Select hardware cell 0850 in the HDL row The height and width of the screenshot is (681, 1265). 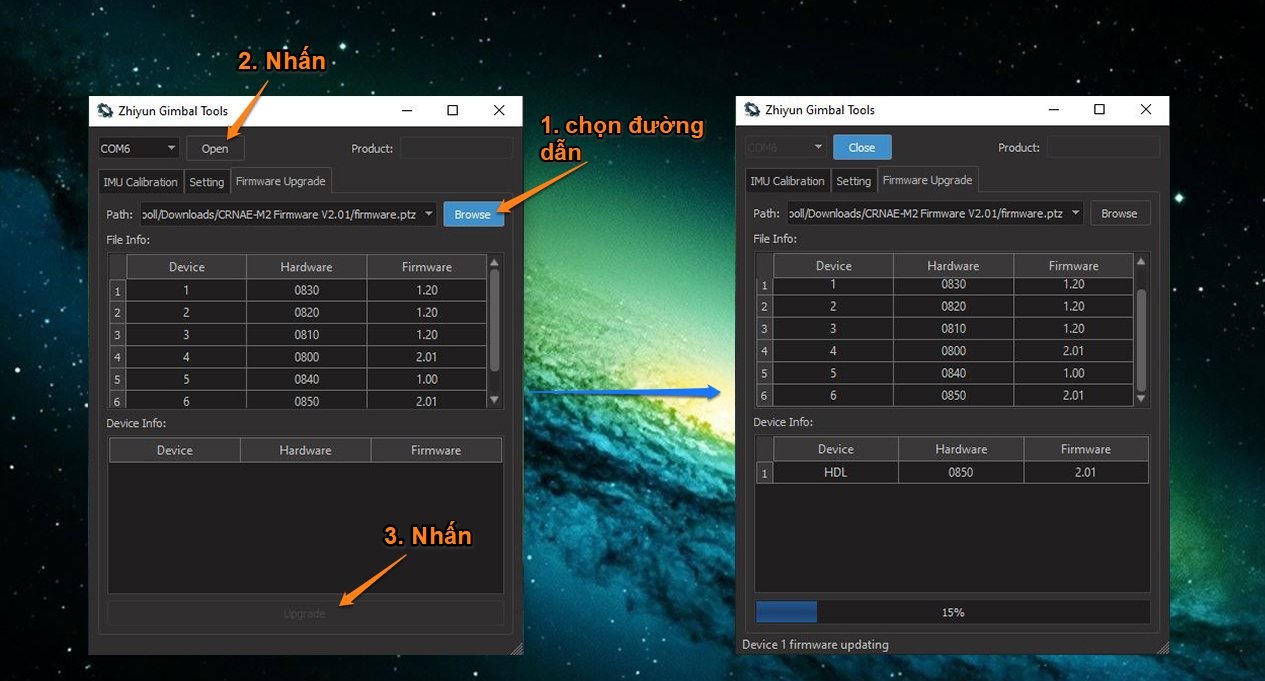[x=961, y=472]
